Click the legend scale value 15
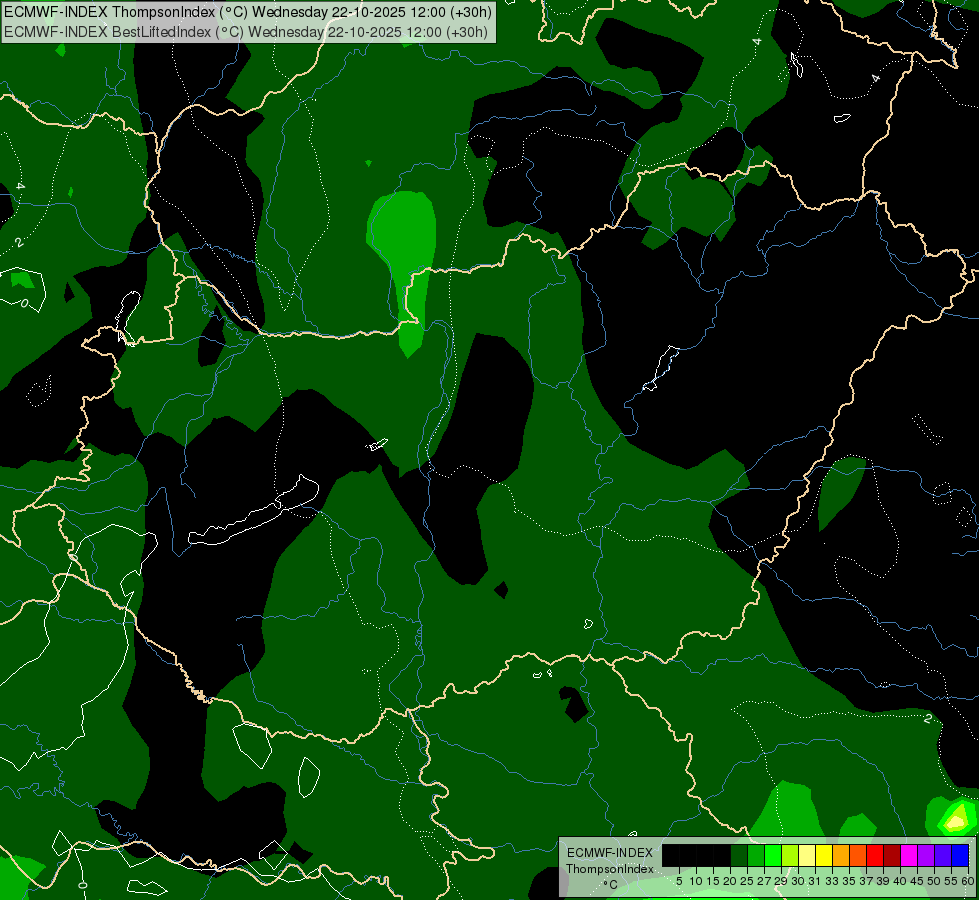The width and height of the screenshot is (979, 900). tap(713, 881)
